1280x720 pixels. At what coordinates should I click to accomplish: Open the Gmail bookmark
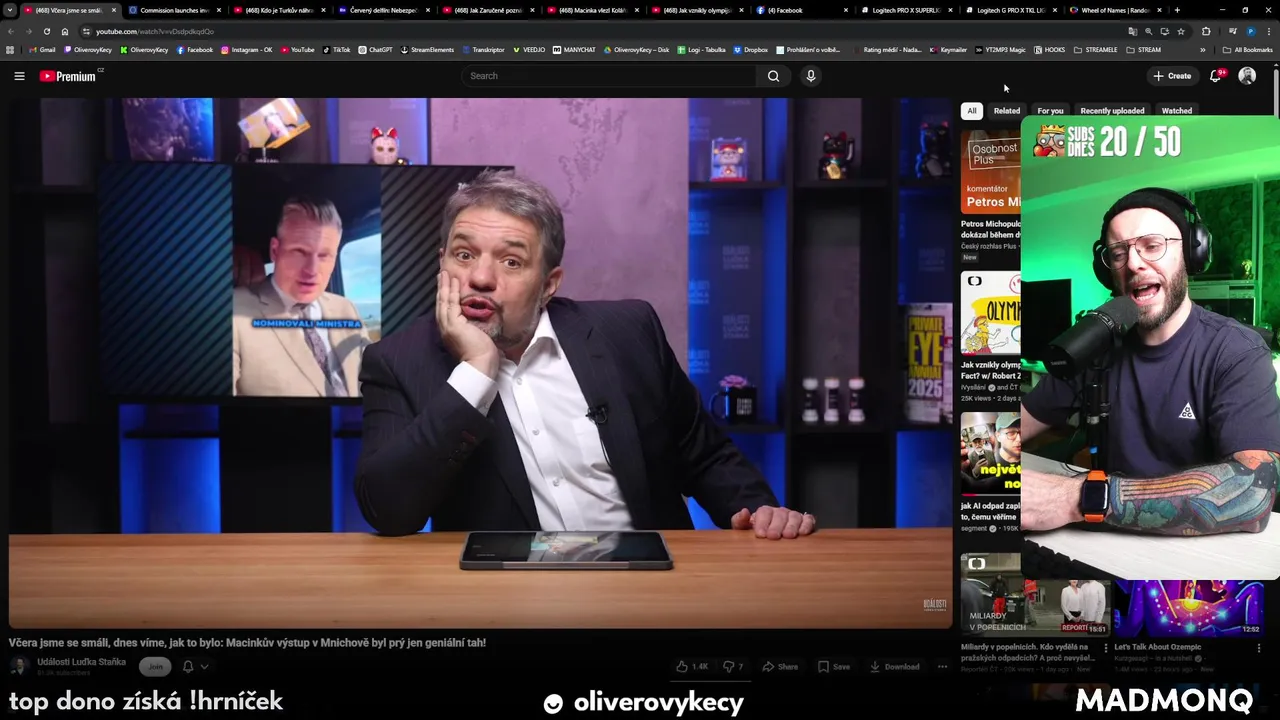tap(42, 50)
